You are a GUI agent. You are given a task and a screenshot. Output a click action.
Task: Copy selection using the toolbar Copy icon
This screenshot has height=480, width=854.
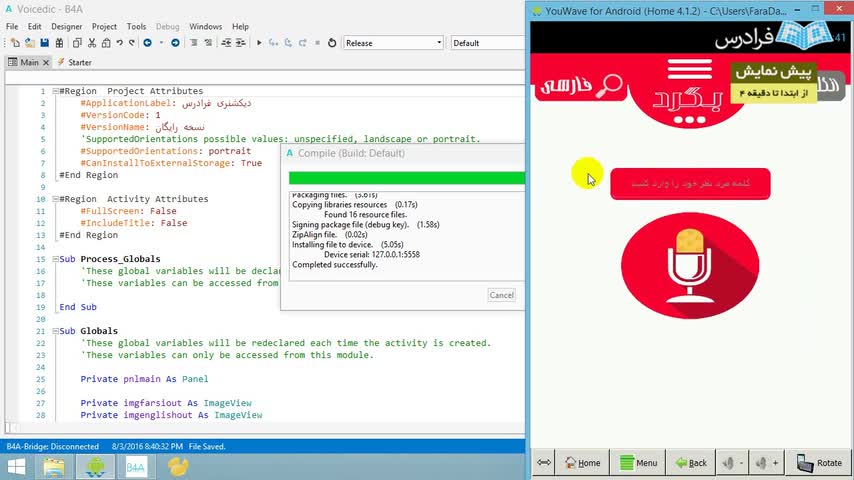77,43
